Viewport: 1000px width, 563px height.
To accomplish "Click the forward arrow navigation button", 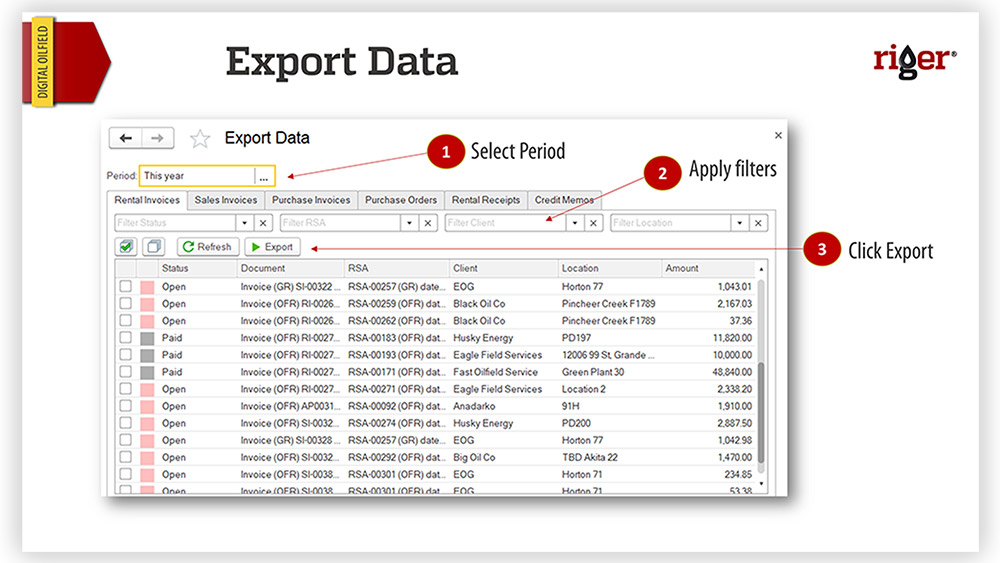I will 158,138.
